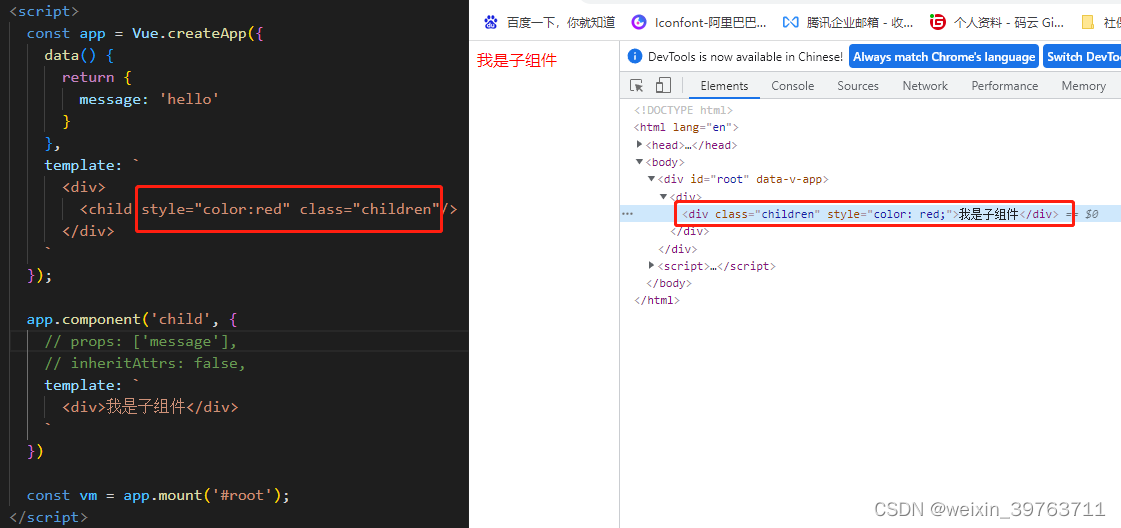This screenshot has height=528, width=1121.
Task: Select the div class="children" element row
Action: pyautogui.click(x=870, y=214)
